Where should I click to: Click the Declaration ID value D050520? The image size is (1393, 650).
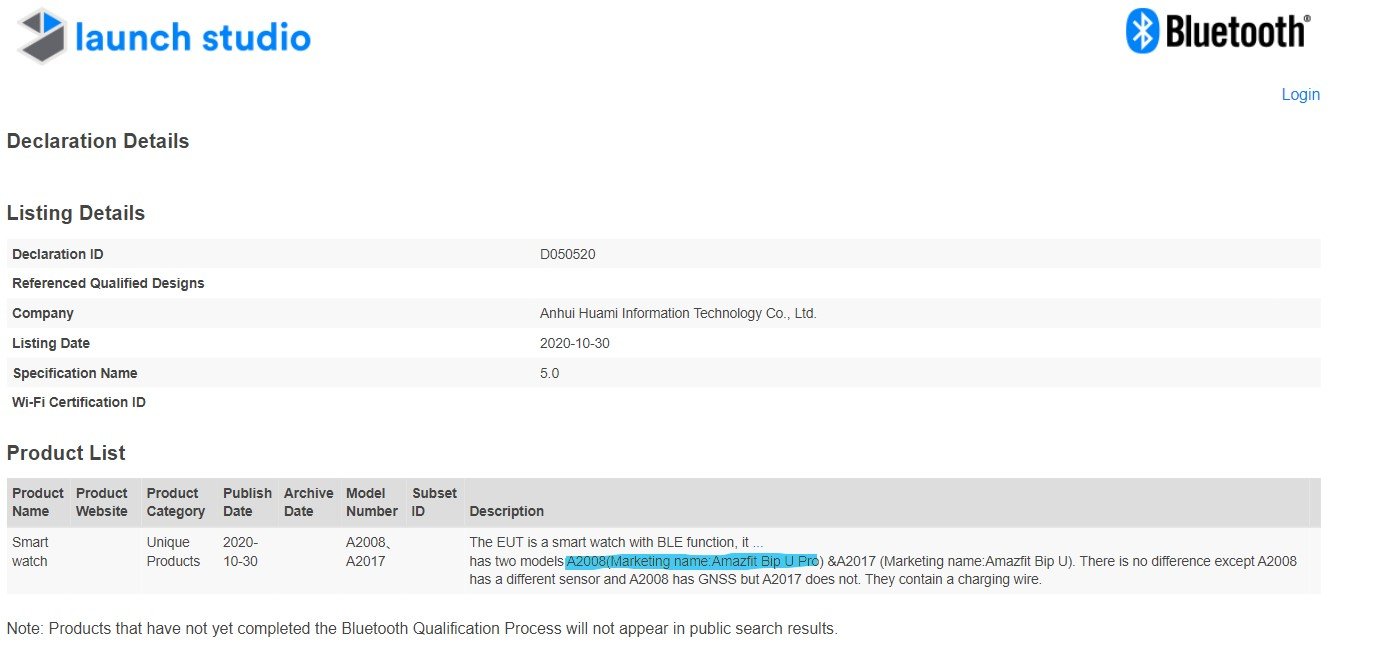[567, 254]
